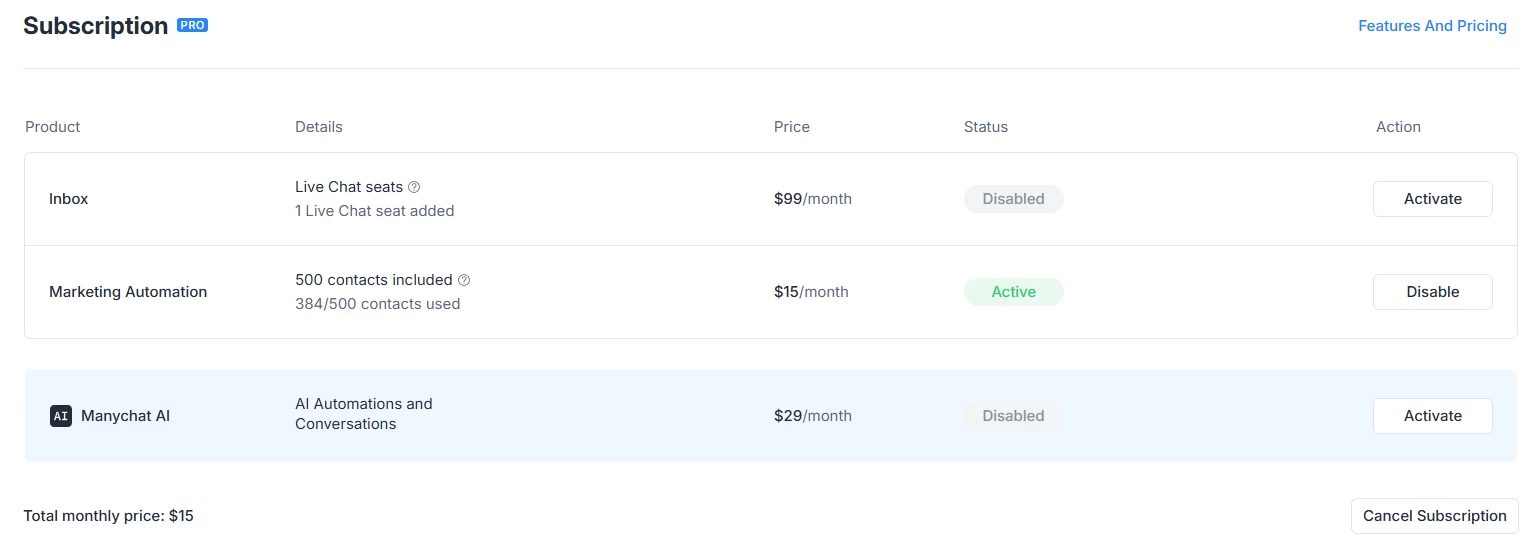
Task: Click the Subscription page heading
Action: 96,26
